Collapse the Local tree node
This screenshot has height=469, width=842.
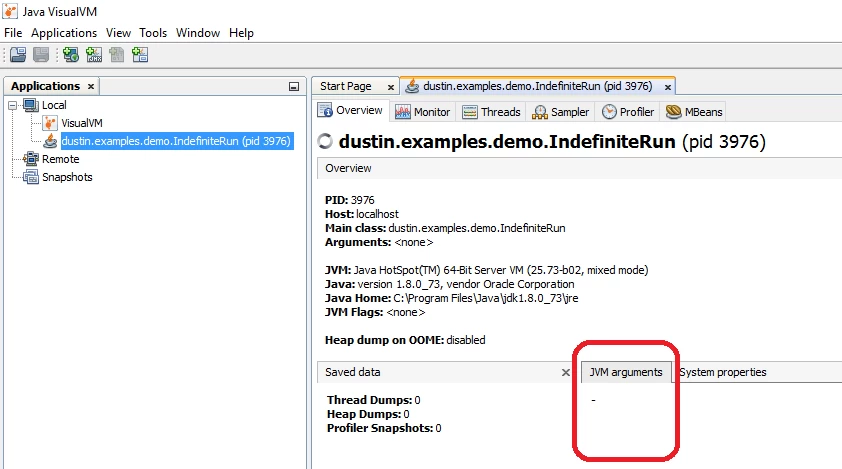[x=12, y=105]
